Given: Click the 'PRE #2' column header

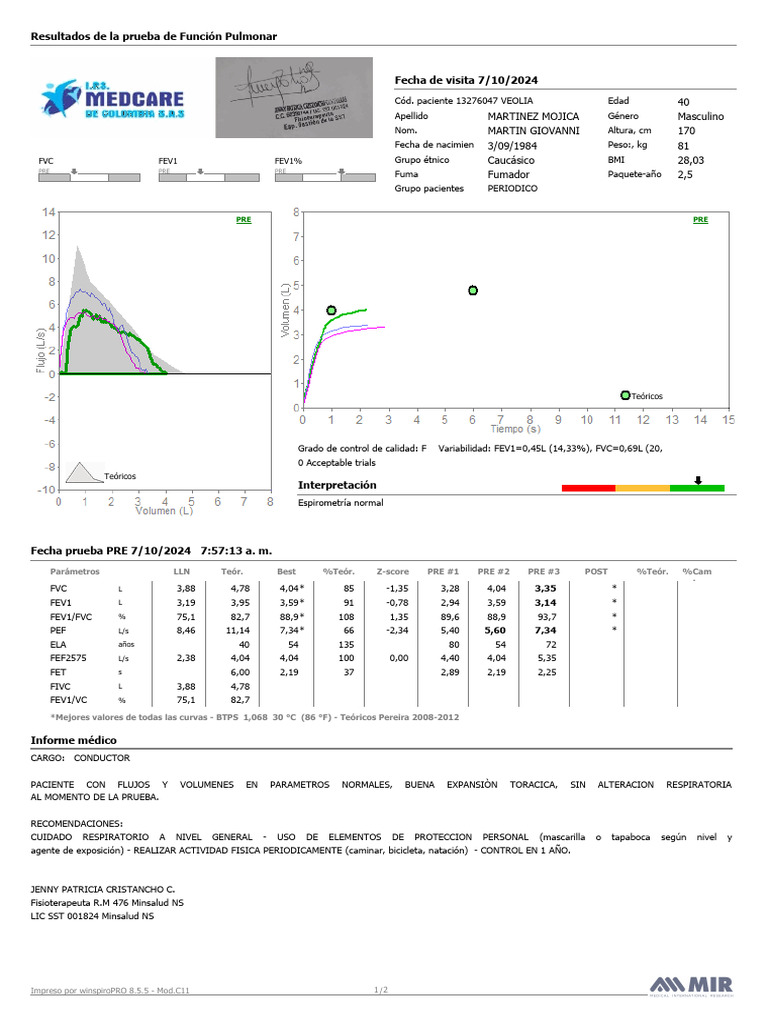Looking at the screenshot, I should (494, 571).
